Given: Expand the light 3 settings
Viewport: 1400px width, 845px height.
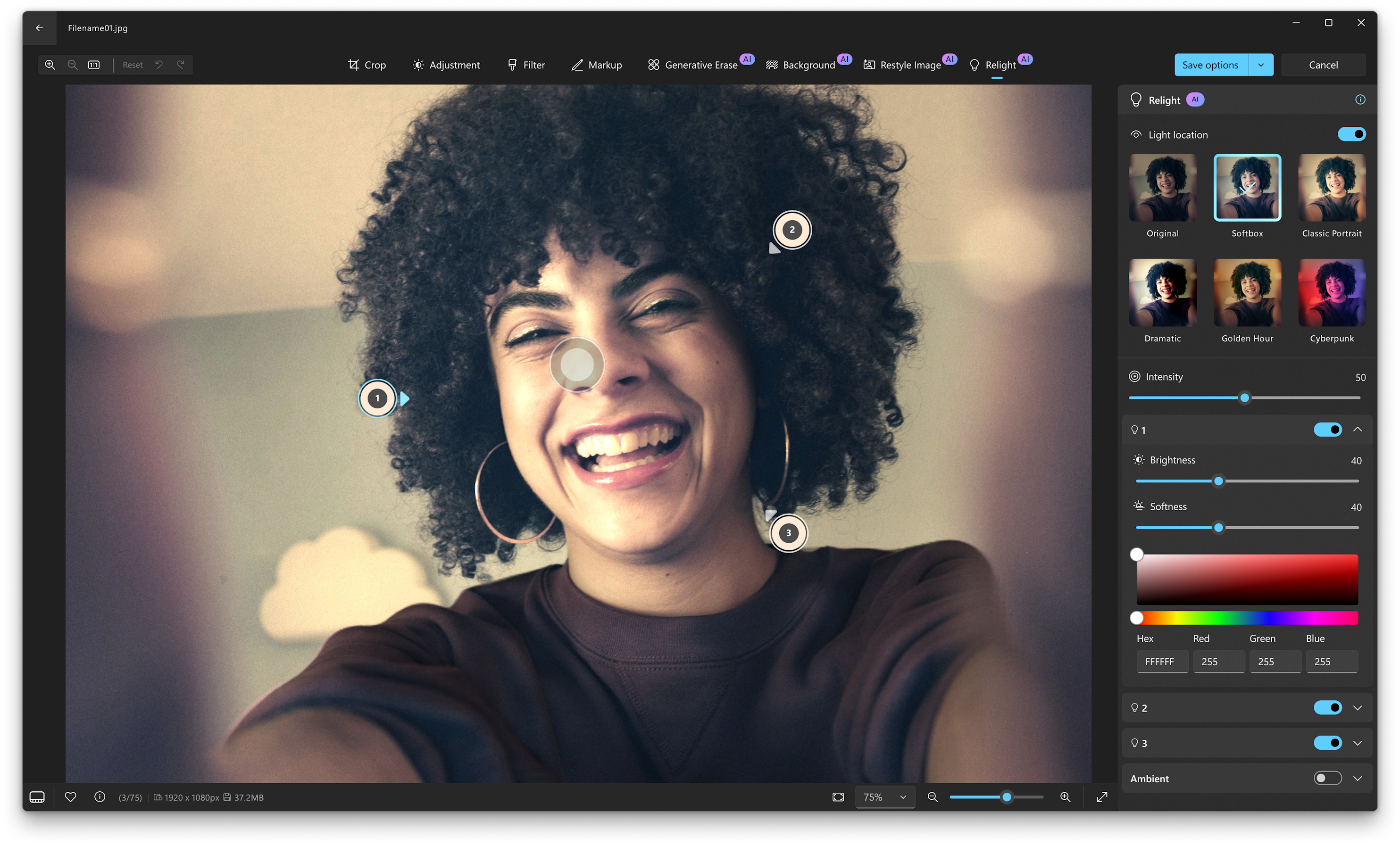Looking at the screenshot, I should point(1358,743).
